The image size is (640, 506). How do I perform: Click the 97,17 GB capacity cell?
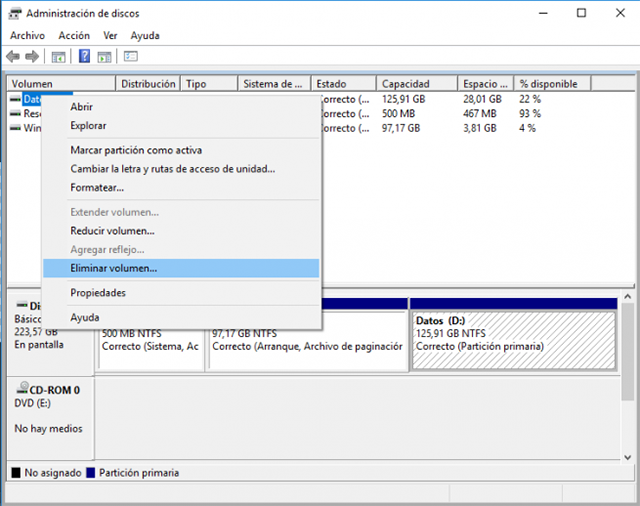pos(401,128)
